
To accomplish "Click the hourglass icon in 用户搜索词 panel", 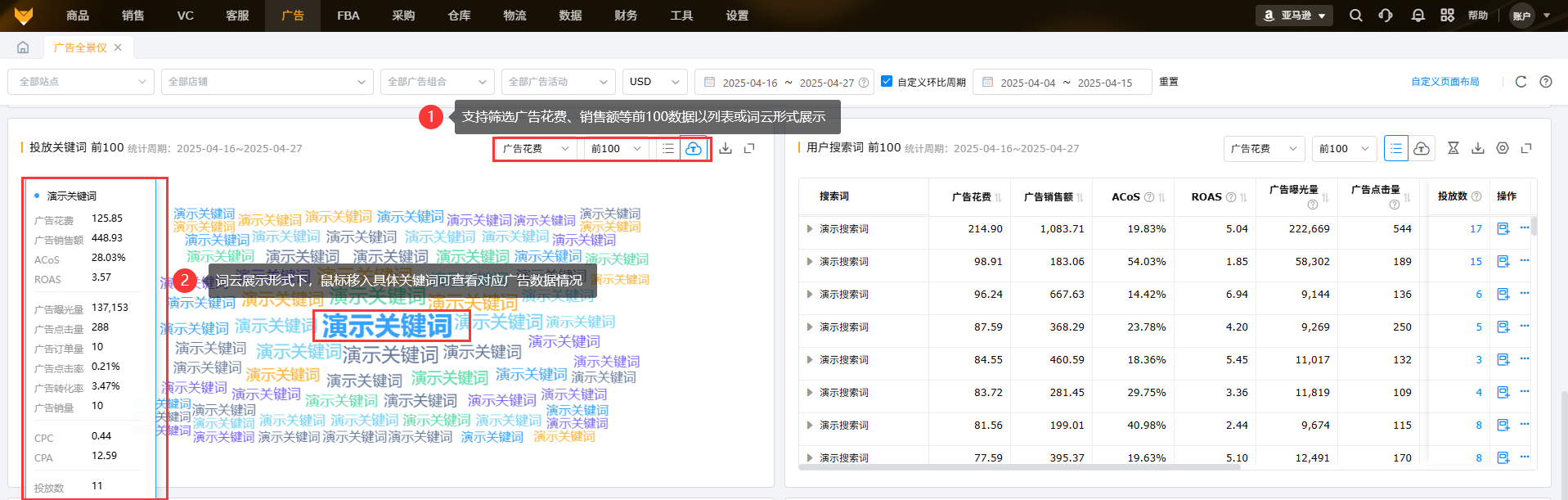I will 1453,148.
